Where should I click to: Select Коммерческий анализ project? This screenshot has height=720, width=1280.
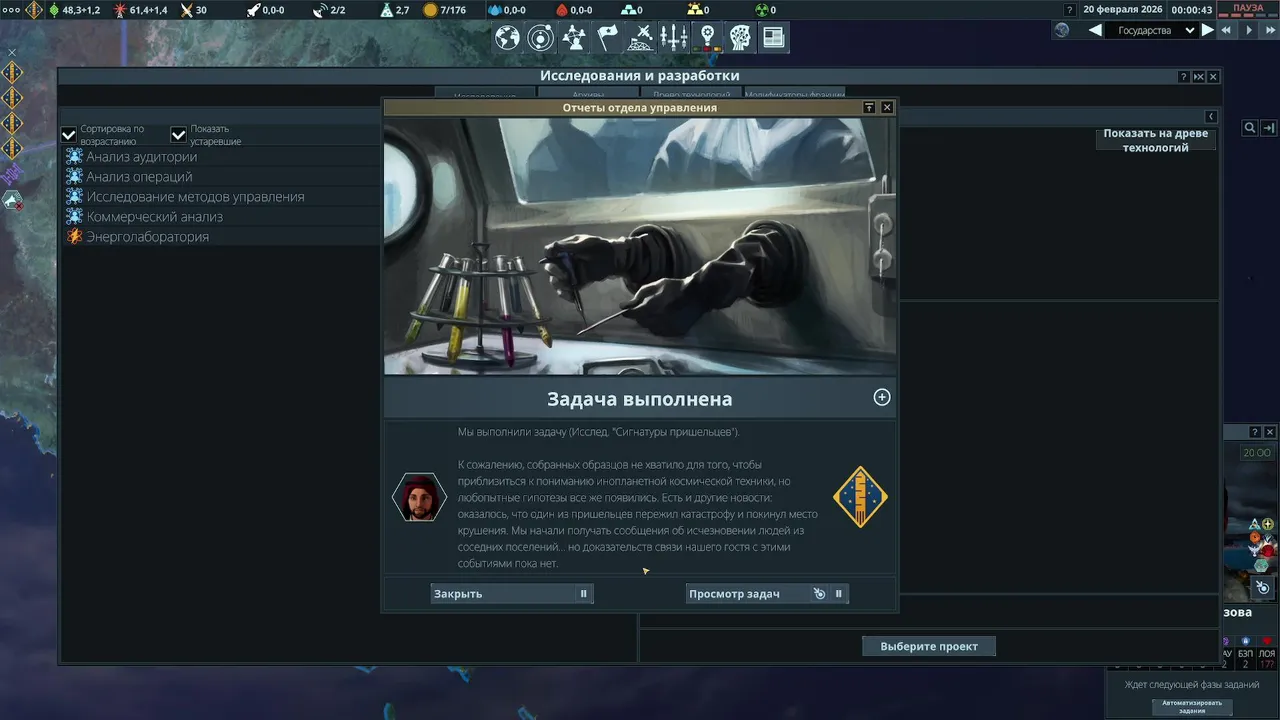click(x=220, y=217)
